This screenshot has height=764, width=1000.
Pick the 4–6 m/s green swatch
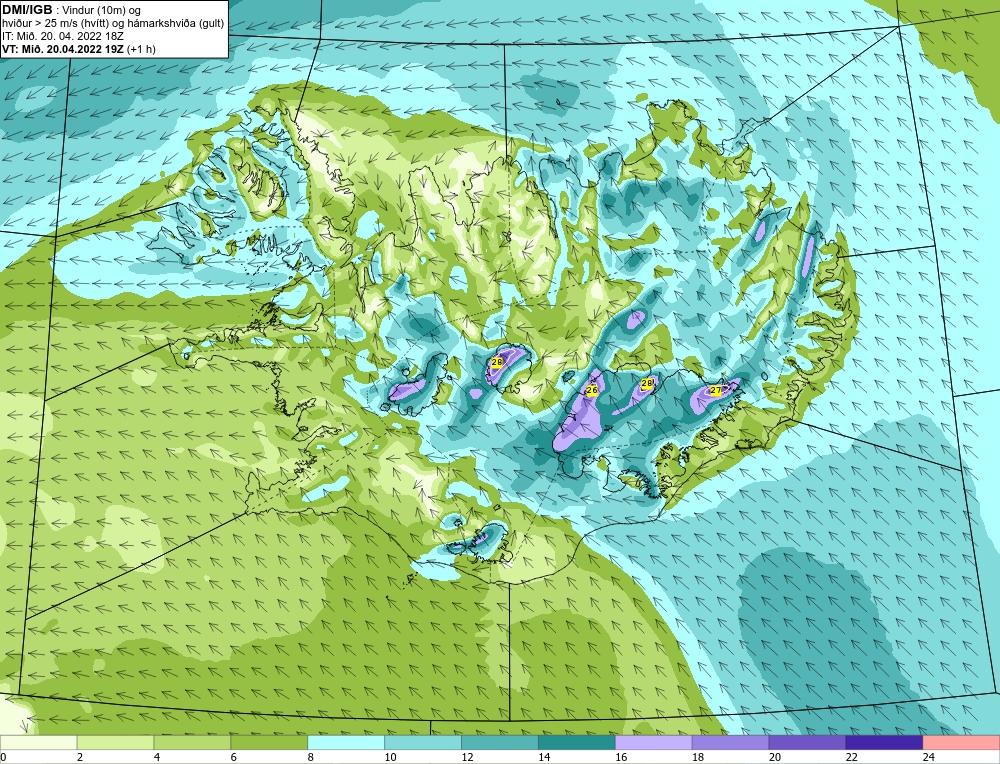click(192, 743)
